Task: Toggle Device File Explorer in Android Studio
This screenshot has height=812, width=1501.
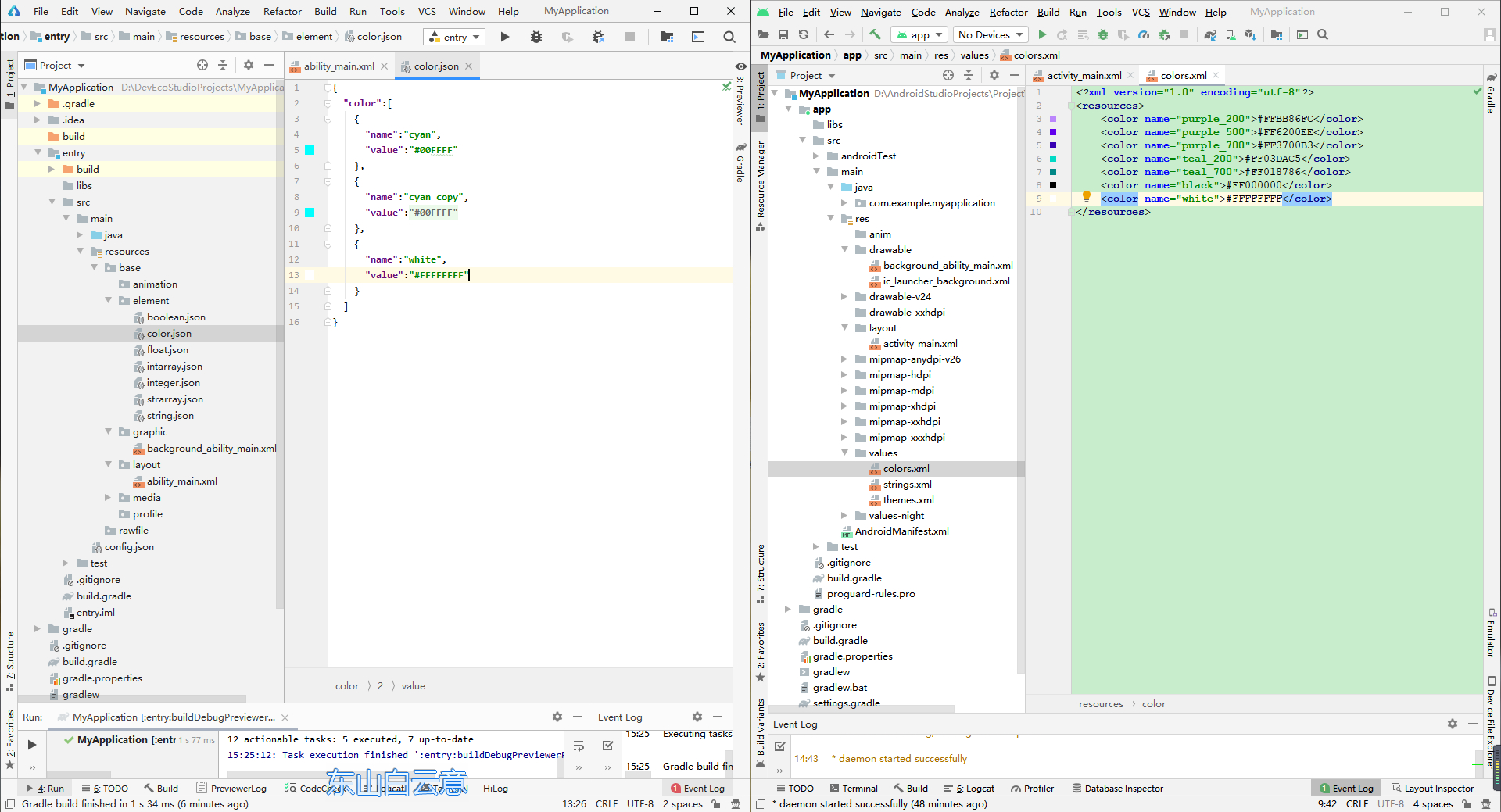Action: pyautogui.click(x=1492, y=721)
